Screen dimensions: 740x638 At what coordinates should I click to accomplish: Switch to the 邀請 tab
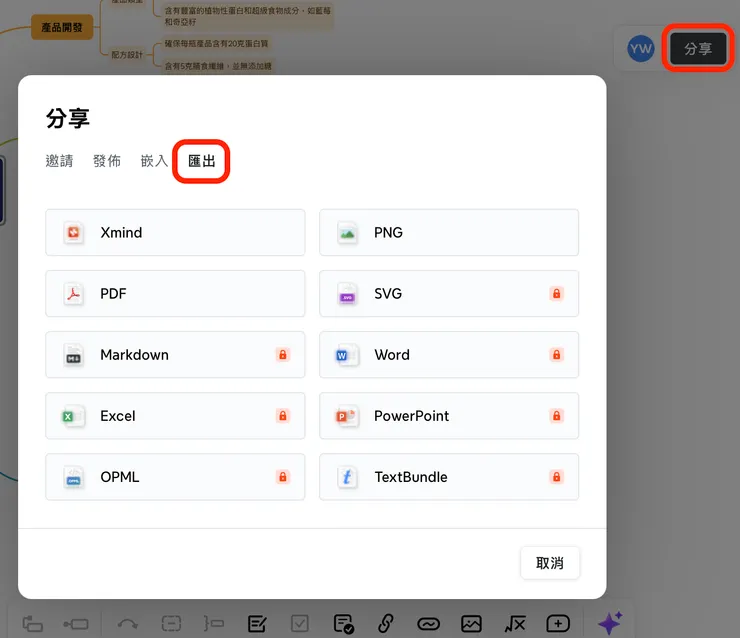tap(59, 161)
